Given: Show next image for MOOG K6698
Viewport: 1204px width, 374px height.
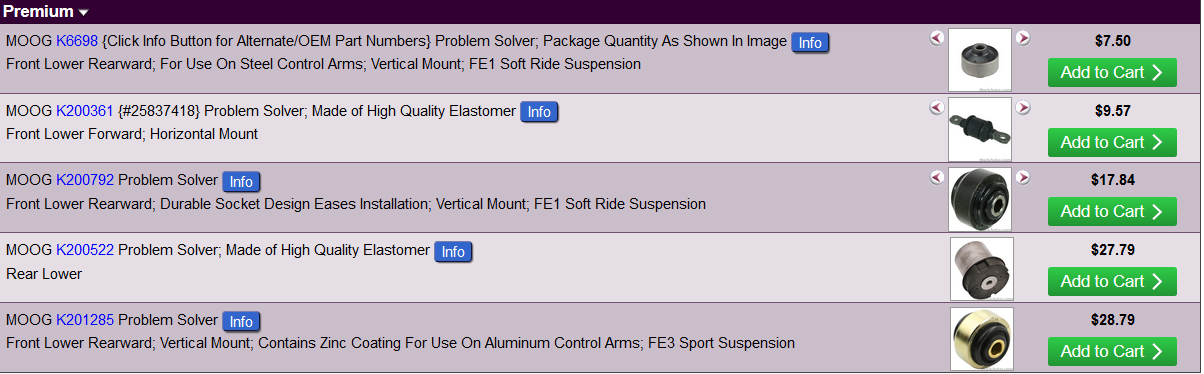Looking at the screenshot, I should [x=1023, y=38].
